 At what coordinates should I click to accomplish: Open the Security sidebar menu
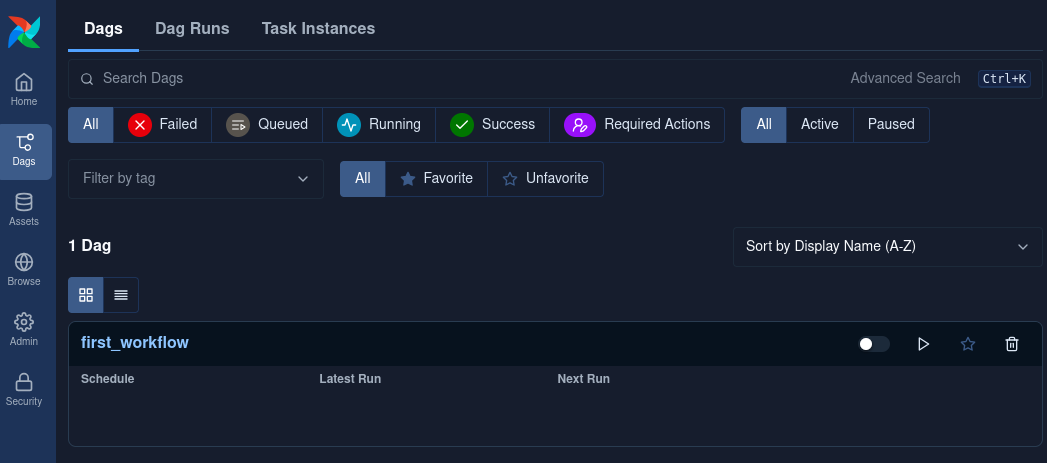[24, 391]
